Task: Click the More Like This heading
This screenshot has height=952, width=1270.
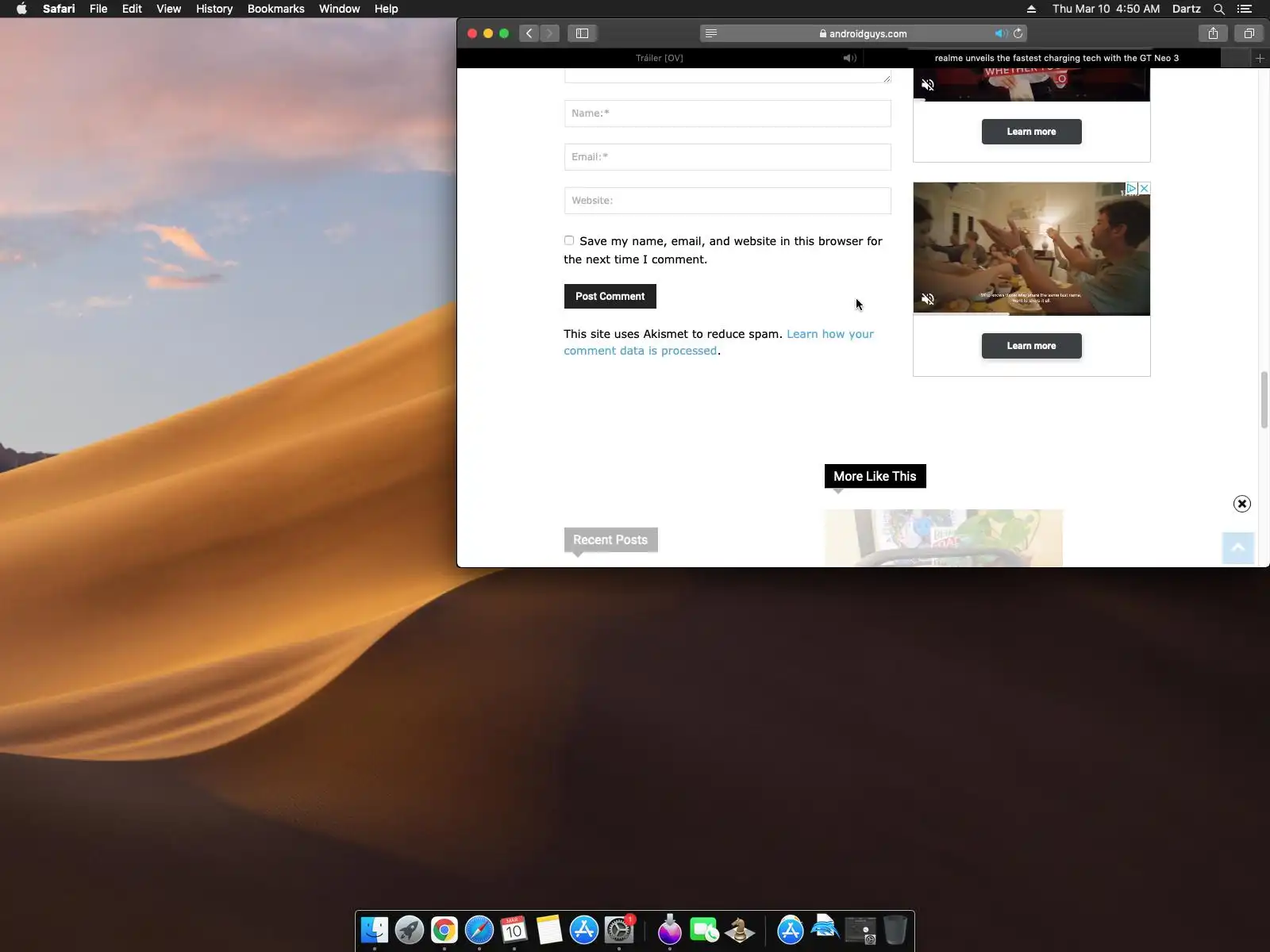Action: (875, 476)
